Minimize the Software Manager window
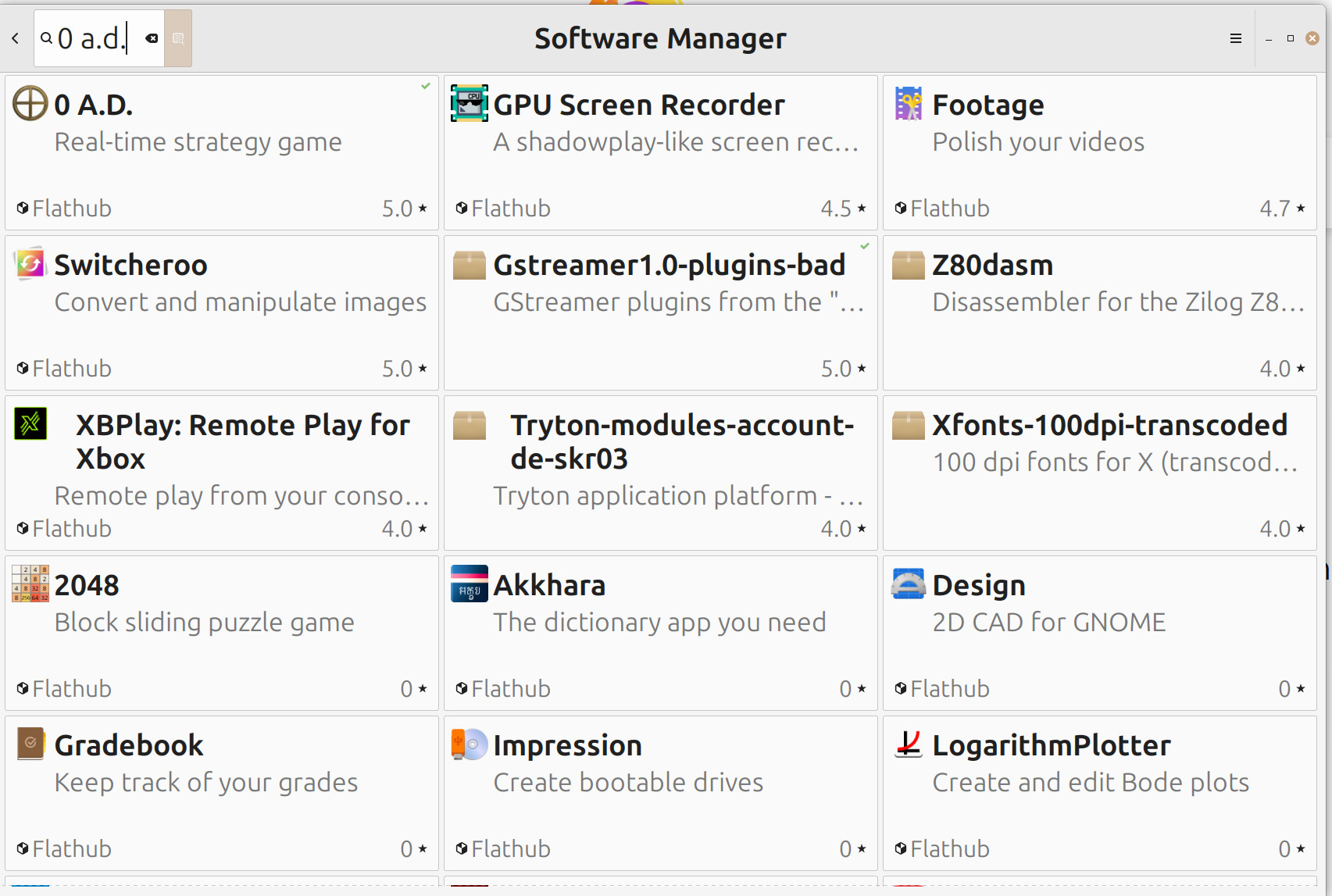Viewport: 1332px width, 896px height. [1269, 39]
